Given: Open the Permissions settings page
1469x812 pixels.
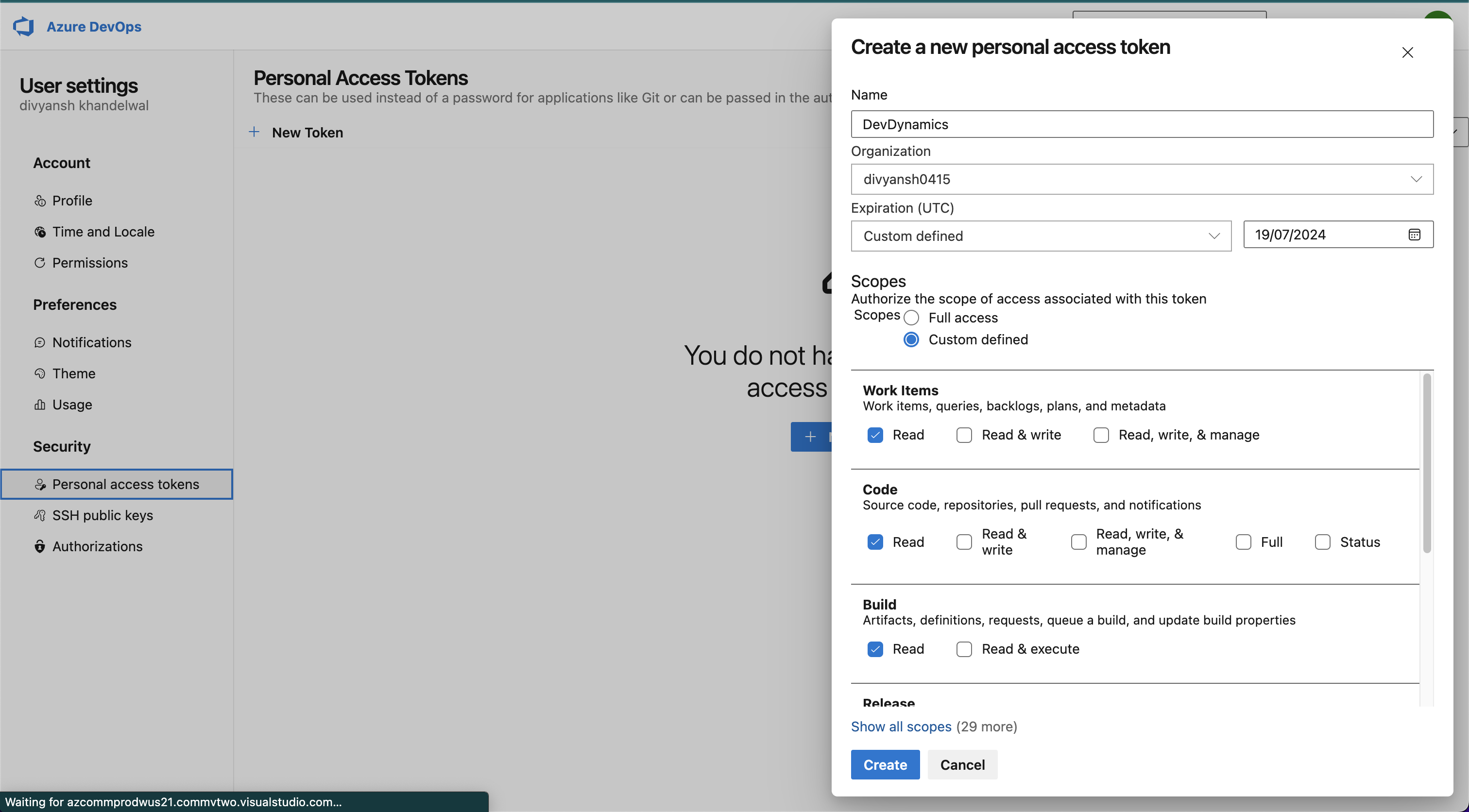Looking at the screenshot, I should pyautogui.click(x=90, y=263).
